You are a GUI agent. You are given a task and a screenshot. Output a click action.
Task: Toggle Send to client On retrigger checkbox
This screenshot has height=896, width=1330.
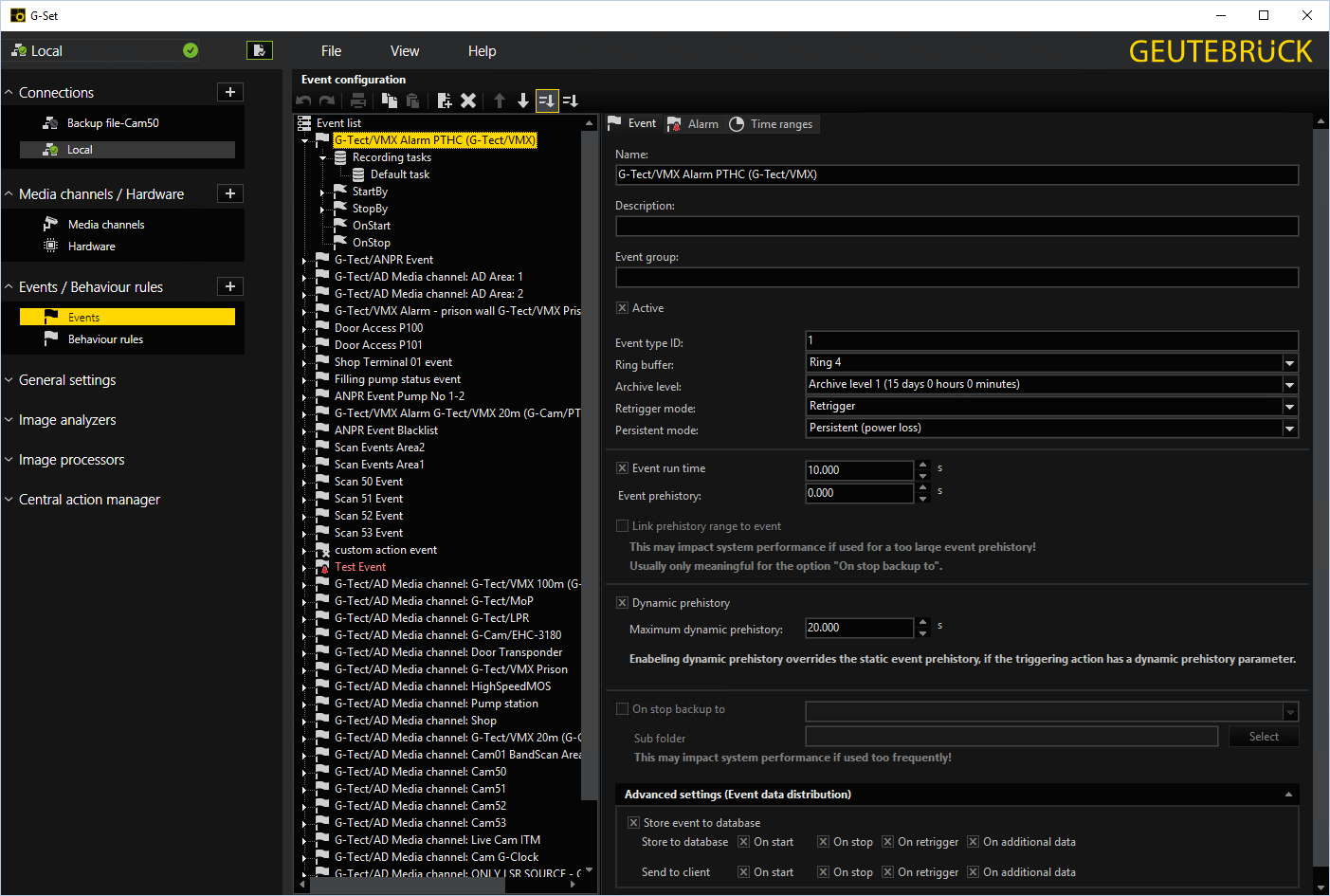[x=887, y=872]
